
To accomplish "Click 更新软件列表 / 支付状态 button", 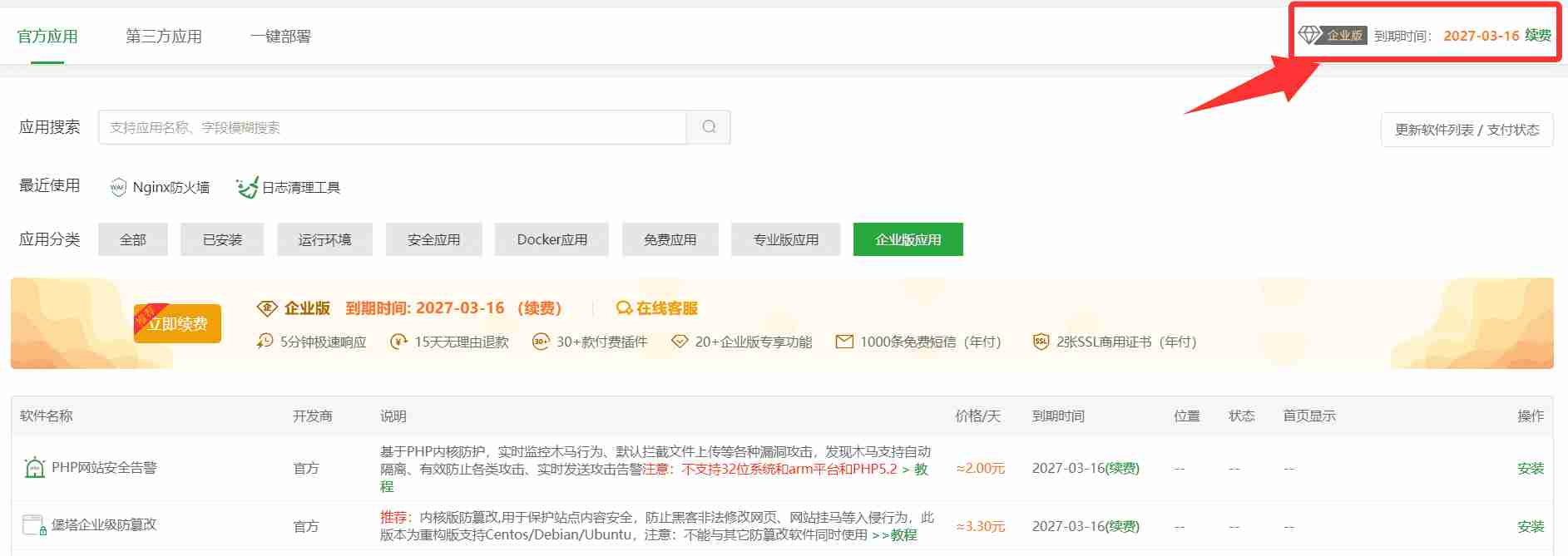I will point(1467,130).
